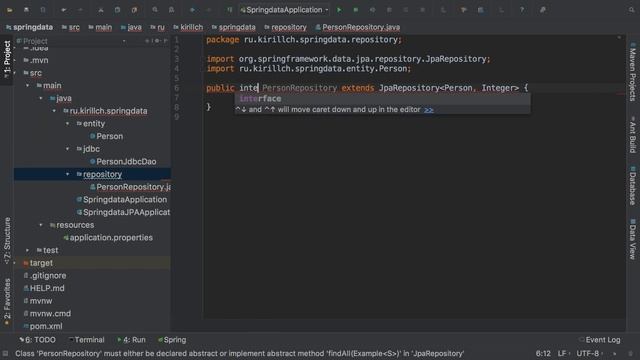Screen dimensions: 640x360
Task: Expand the test folder arrow
Action: tap(28, 250)
